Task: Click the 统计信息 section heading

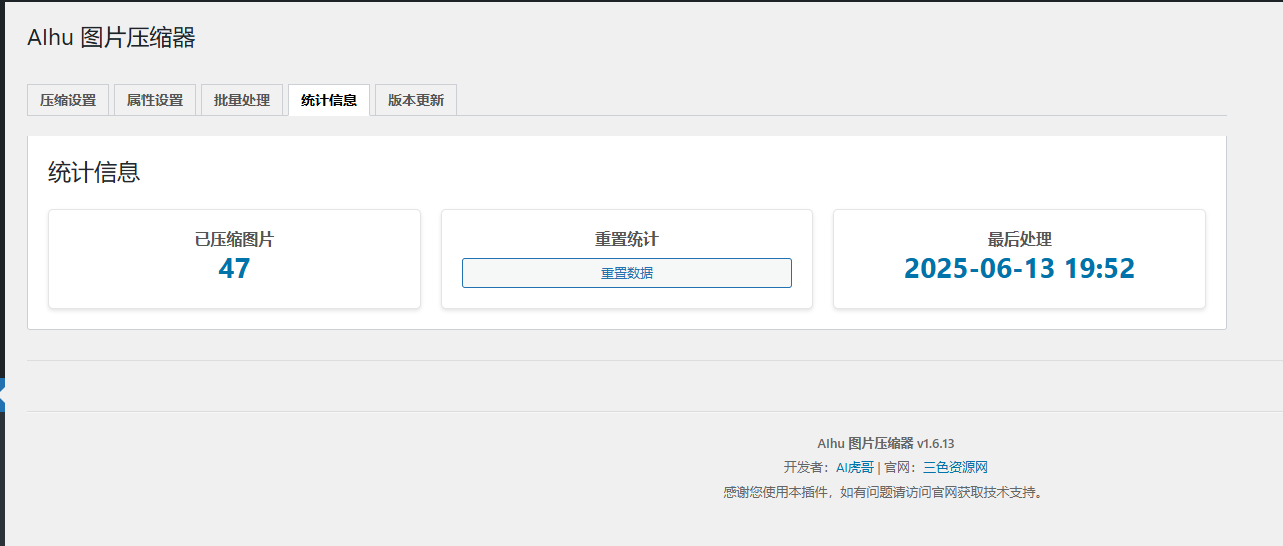Action: tap(94, 172)
